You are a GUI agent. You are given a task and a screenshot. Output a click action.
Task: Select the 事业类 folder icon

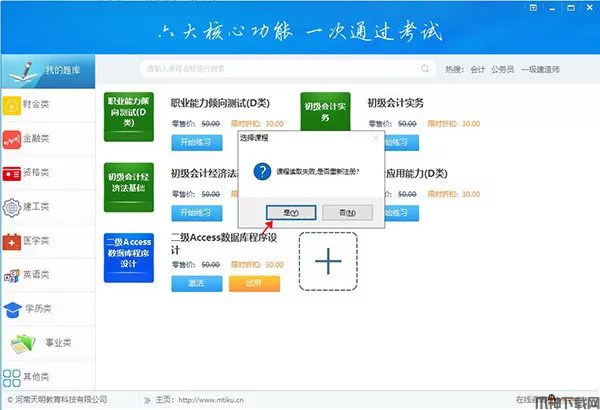23,343
